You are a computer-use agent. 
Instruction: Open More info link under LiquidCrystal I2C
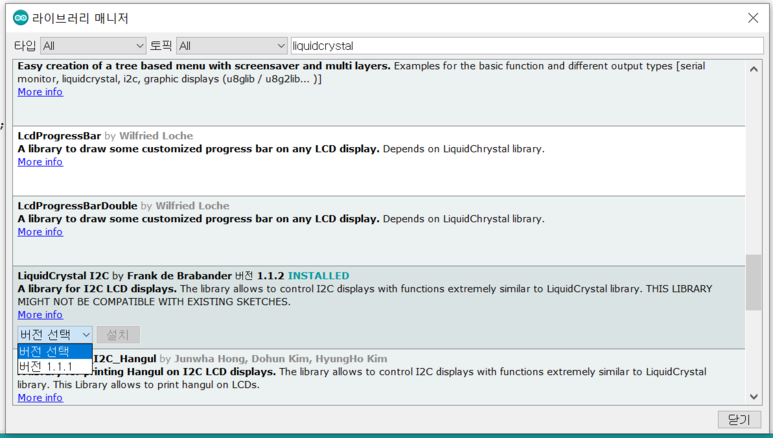40,315
